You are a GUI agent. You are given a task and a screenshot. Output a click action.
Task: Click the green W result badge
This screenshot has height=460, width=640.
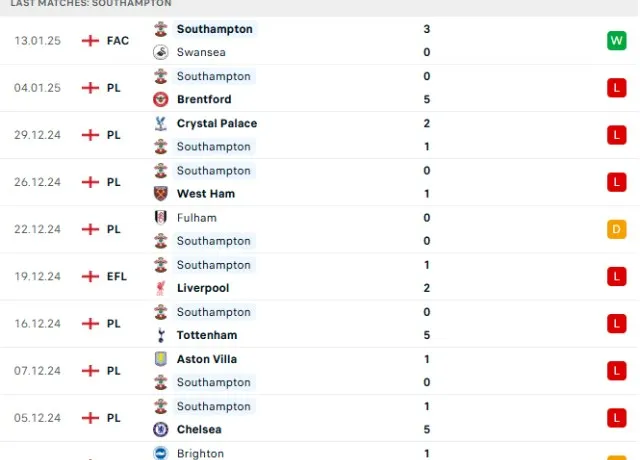pyautogui.click(x=615, y=41)
